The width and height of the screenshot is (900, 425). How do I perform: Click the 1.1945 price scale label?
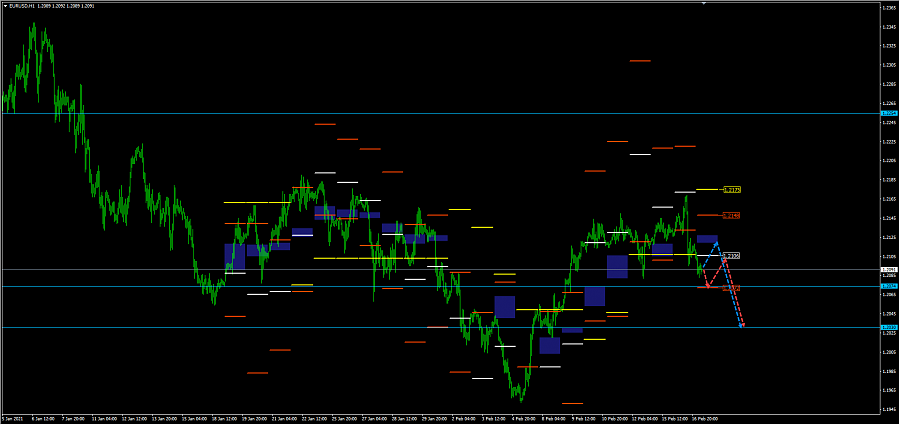(x=890, y=409)
